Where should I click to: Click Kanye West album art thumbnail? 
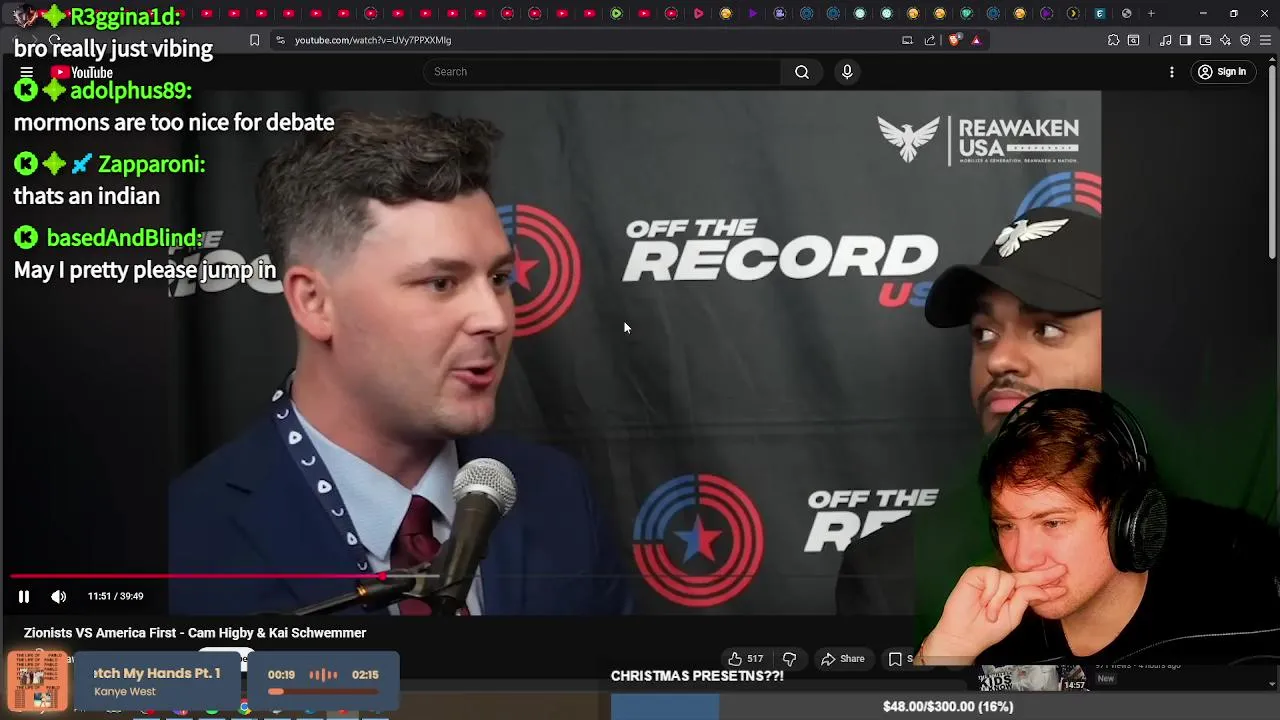coord(38,681)
